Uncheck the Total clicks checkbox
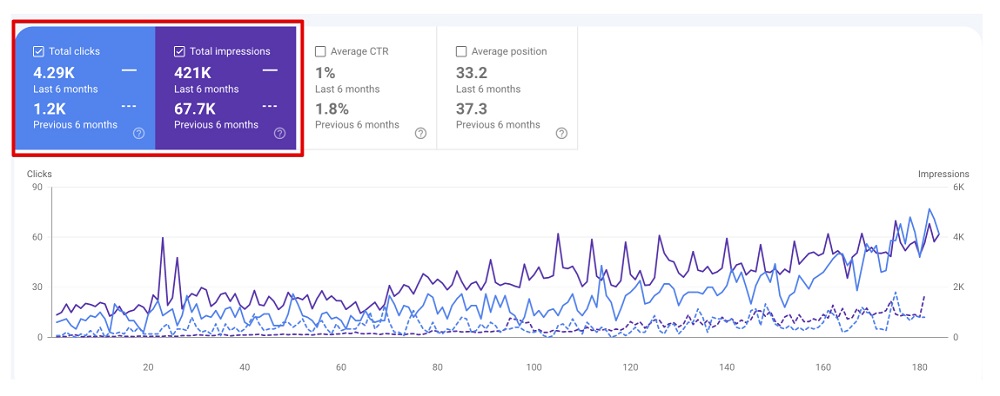The height and width of the screenshot is (396, 1000). pos(38,52)
